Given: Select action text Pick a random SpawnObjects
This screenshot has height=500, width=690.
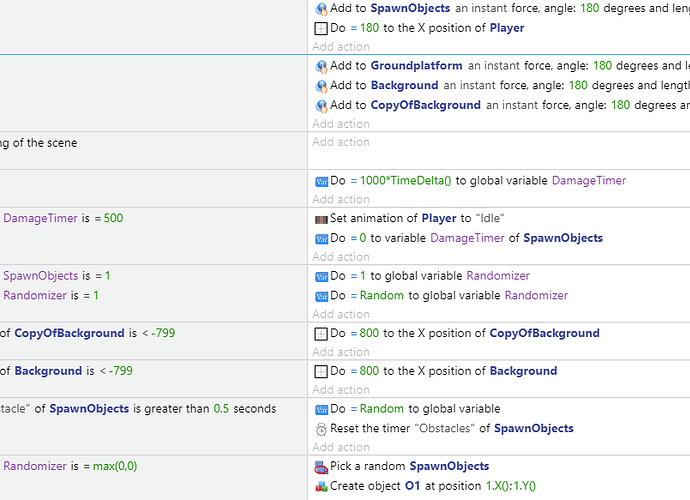Looking at the screenshot, I should tap(410, 467).
